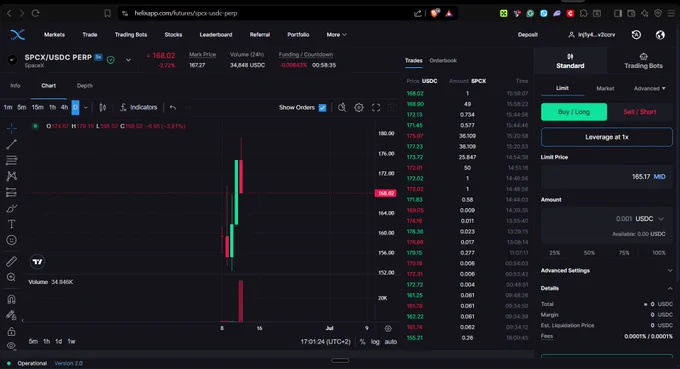The image size is (680, 369).
Task: Set limit price to MID
Action: [659, 177]
